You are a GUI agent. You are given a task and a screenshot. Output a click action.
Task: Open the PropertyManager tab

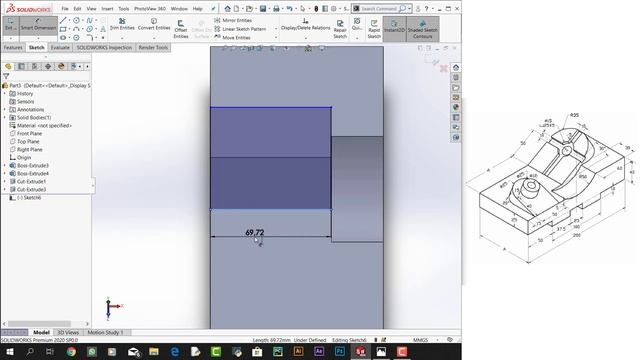pyautogui.click(x=21, y=66)
